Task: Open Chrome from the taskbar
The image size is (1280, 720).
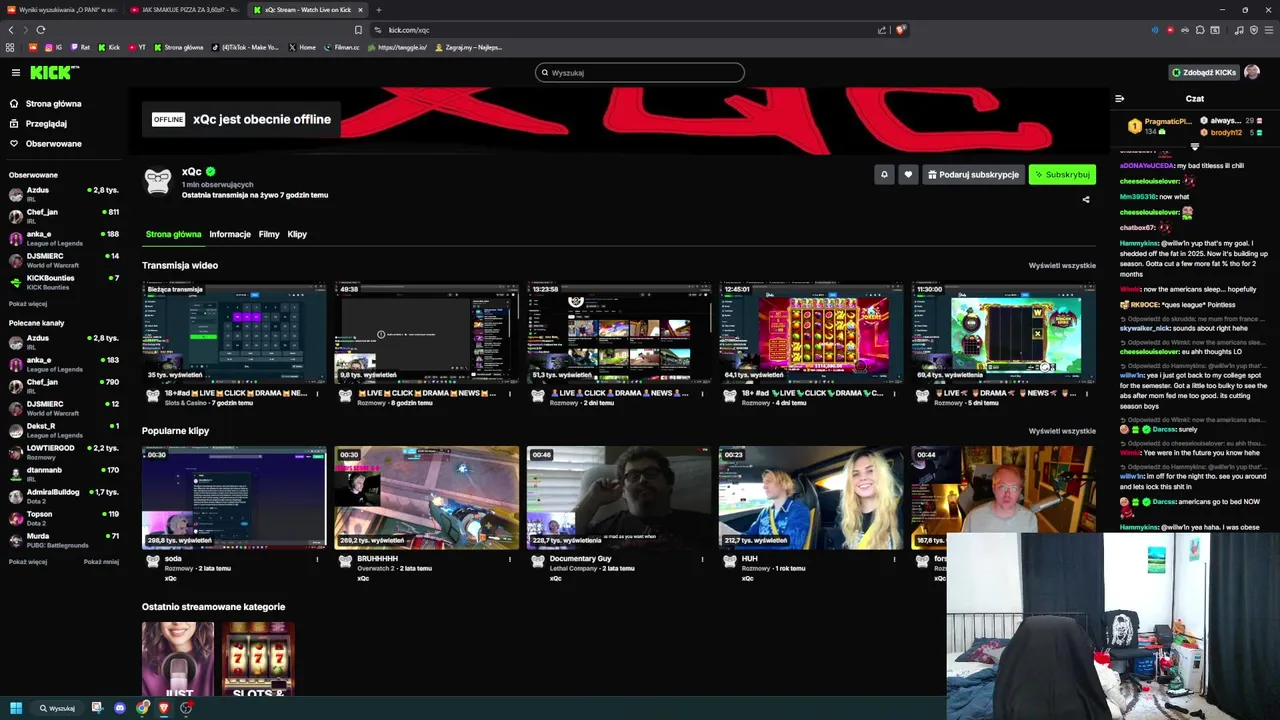Action: [143, 708]
